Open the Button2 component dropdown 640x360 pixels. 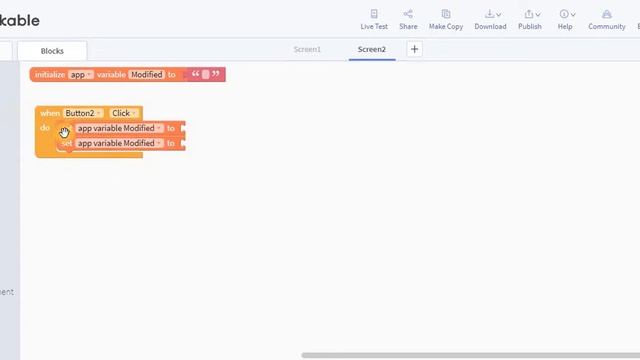83,113
